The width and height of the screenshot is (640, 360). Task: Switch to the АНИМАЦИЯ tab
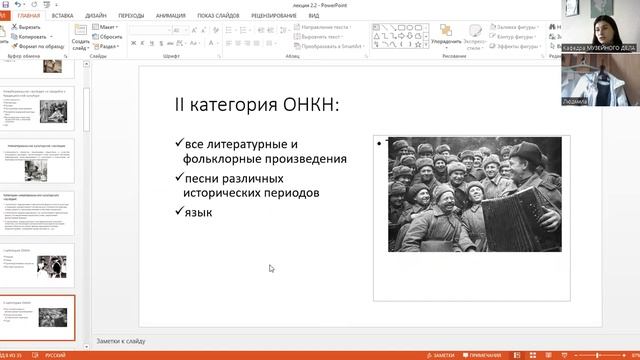[171, 16]
